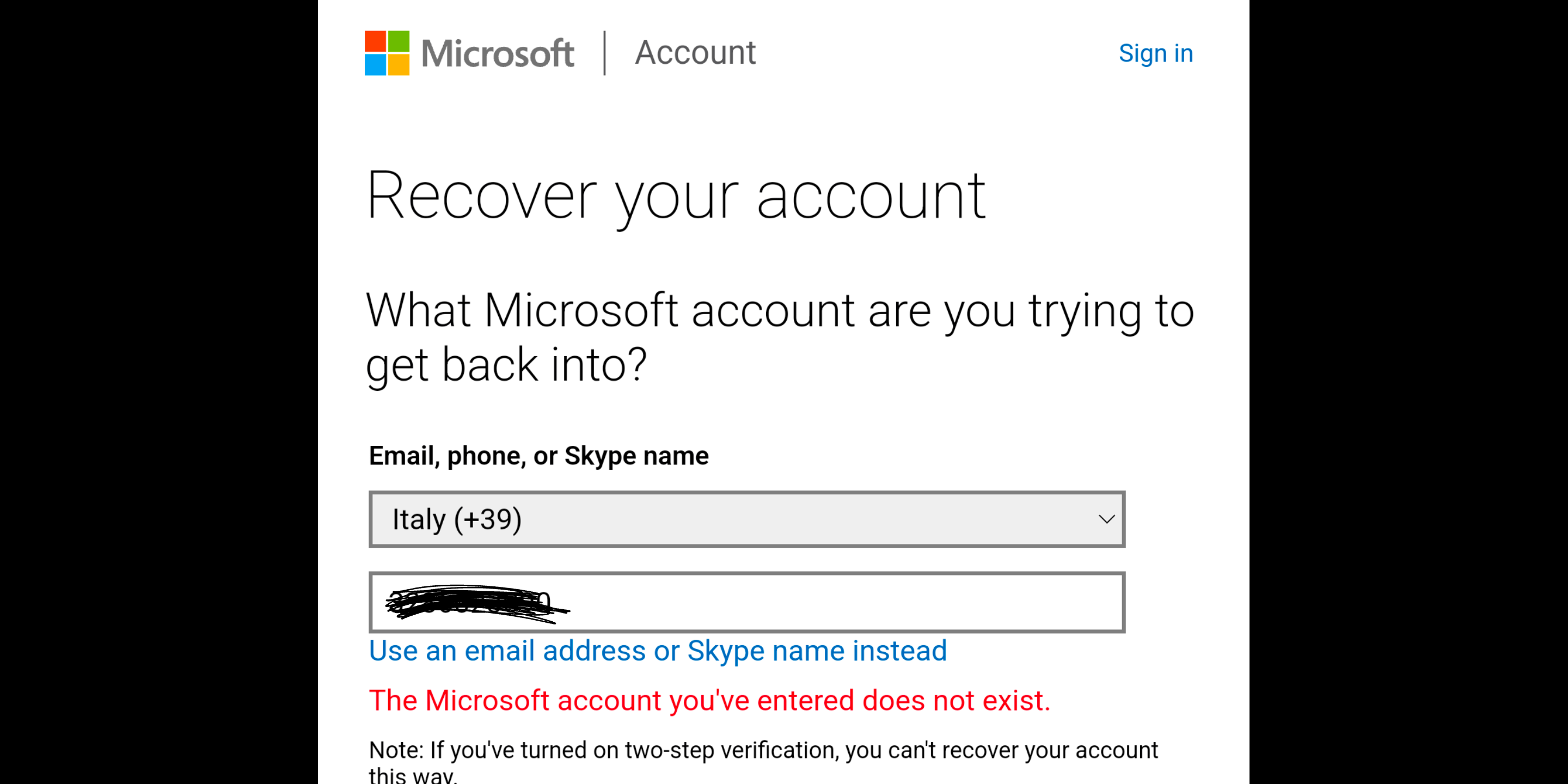This screenshot has width=1568, height=784.
Task: Click the What Microsoft account question text
Action: tap(780, 337)
